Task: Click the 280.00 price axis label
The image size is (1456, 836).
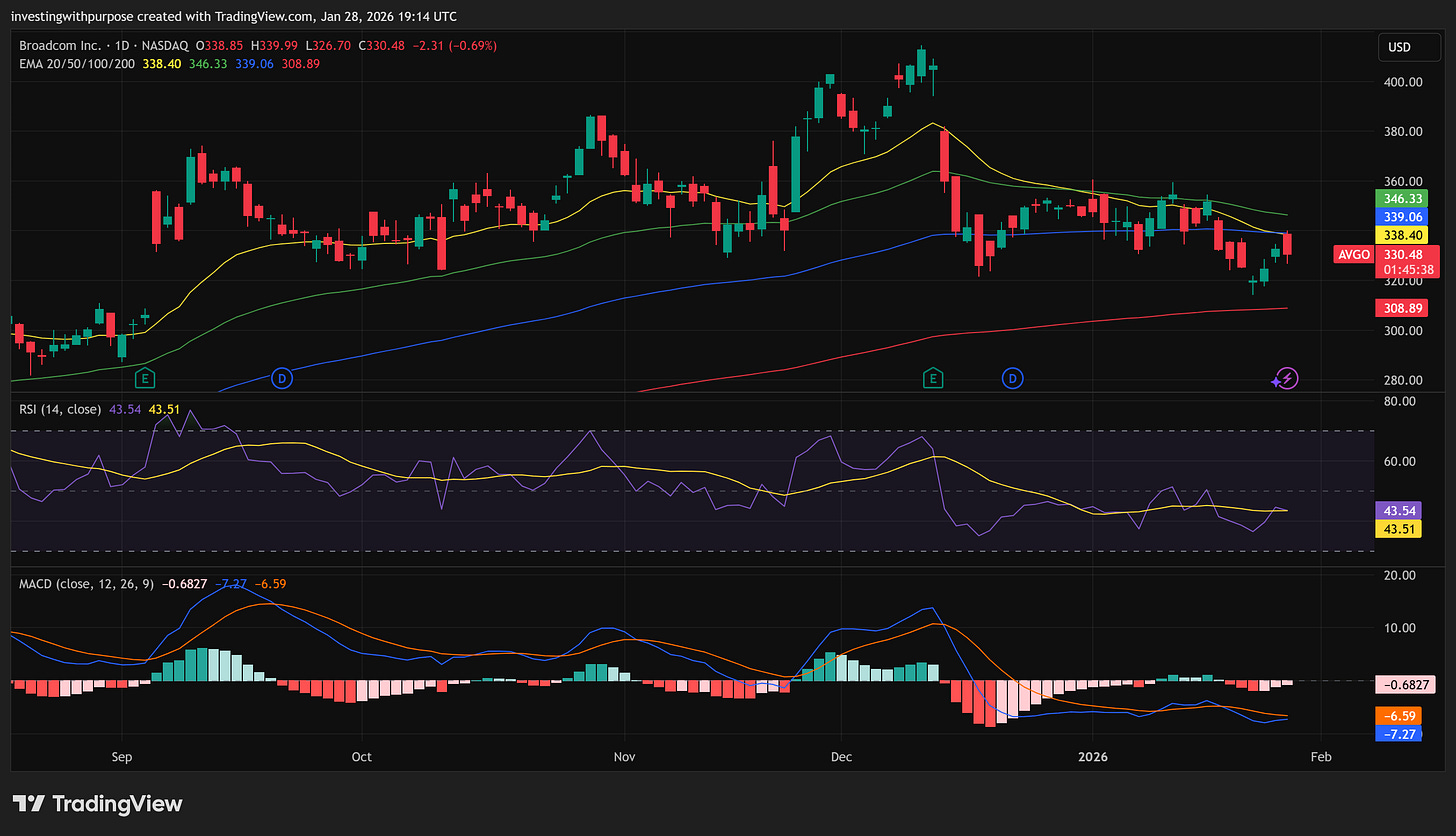Action: click(x=1402, y=381)
